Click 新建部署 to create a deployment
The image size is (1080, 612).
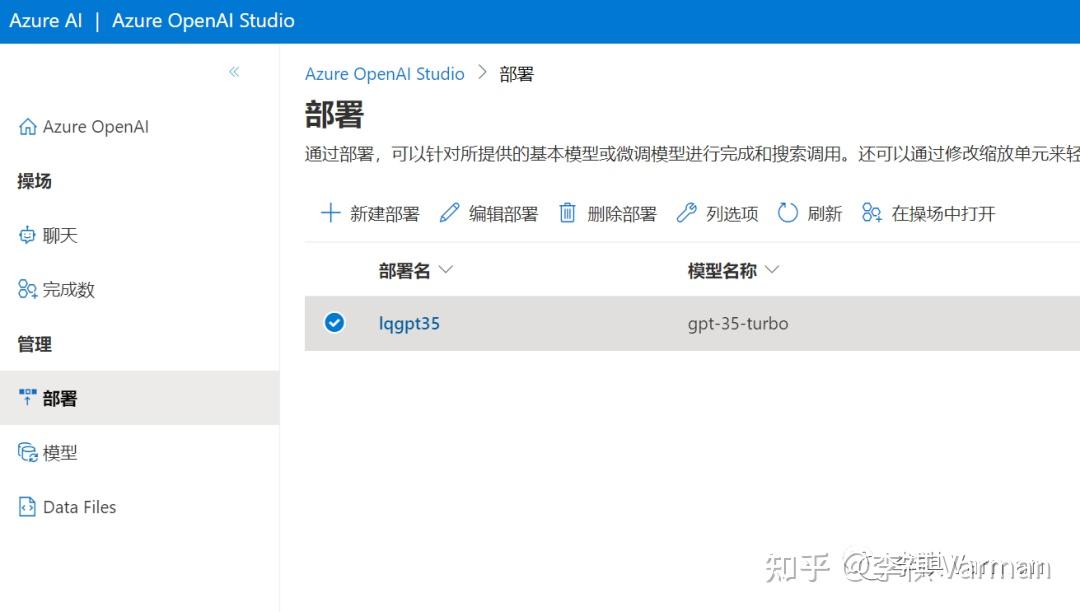330,212
